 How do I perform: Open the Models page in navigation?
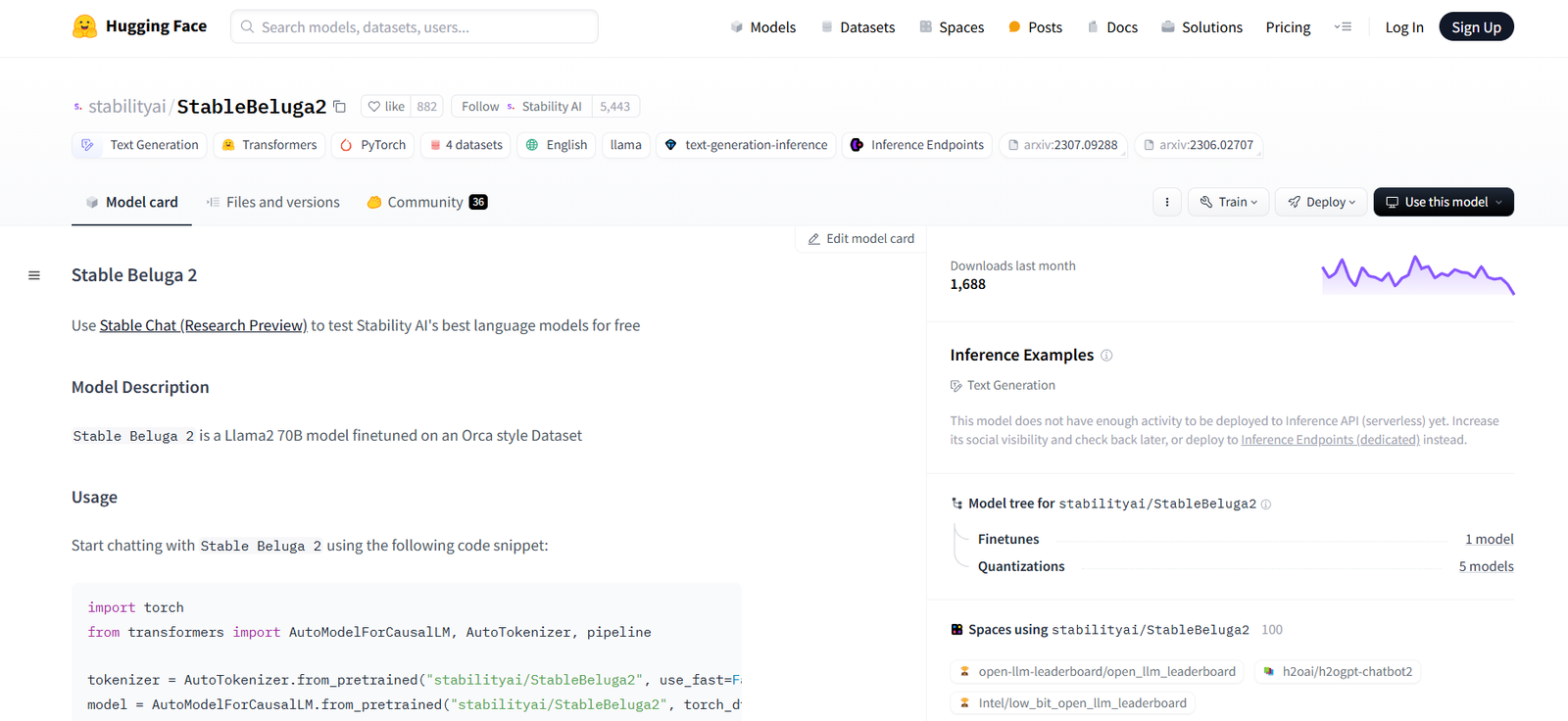762,27
